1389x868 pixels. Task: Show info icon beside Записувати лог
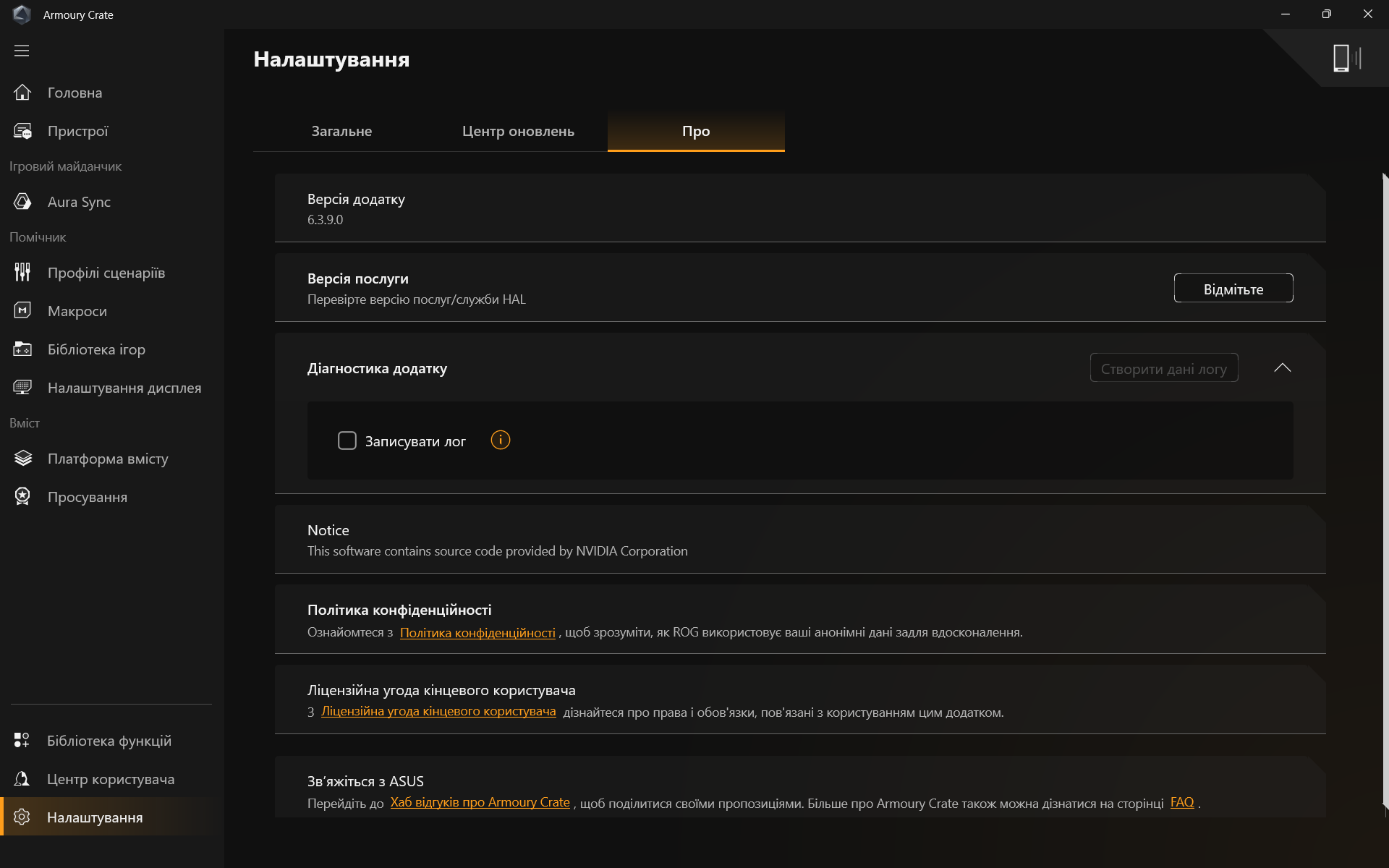pyautogui.click(x=501, y=440)
